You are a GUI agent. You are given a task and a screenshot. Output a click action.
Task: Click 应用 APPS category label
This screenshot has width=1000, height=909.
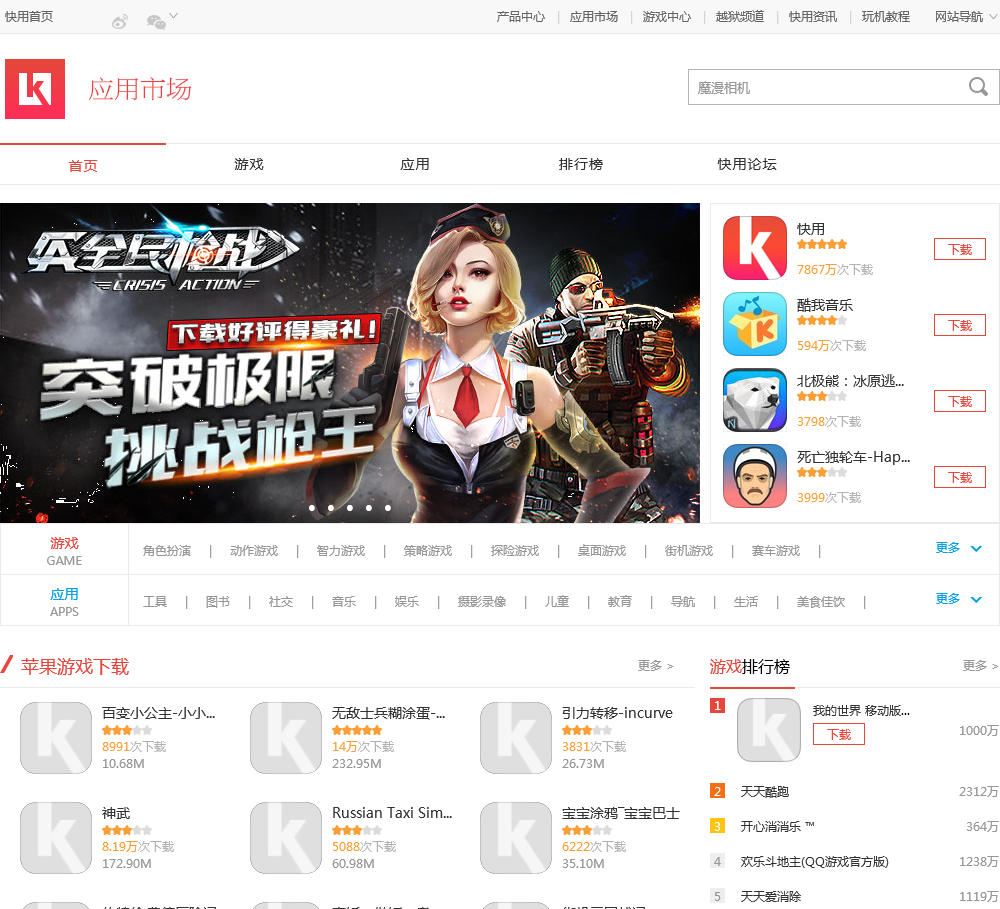[x=64, y=602]
